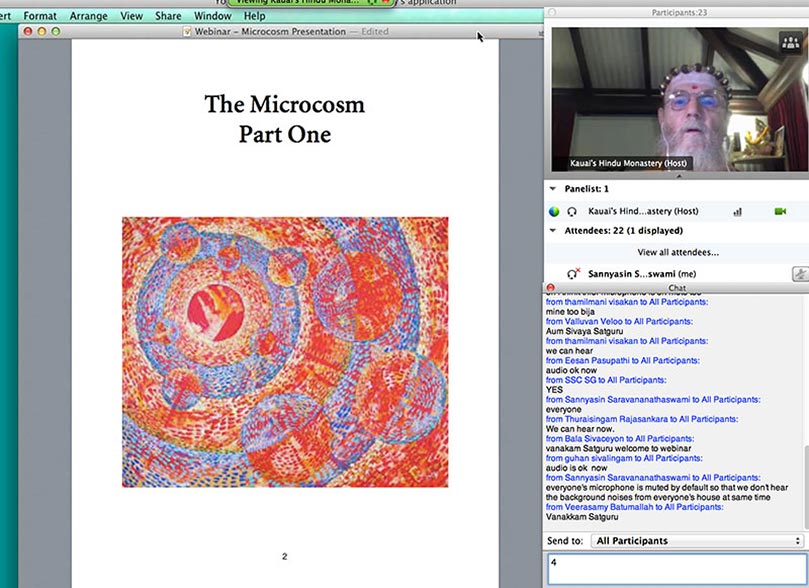Image resolution: width=809 pixels, height=588 pixels.
Task: Click the globe icon beside the host
Action: [553, 212]
